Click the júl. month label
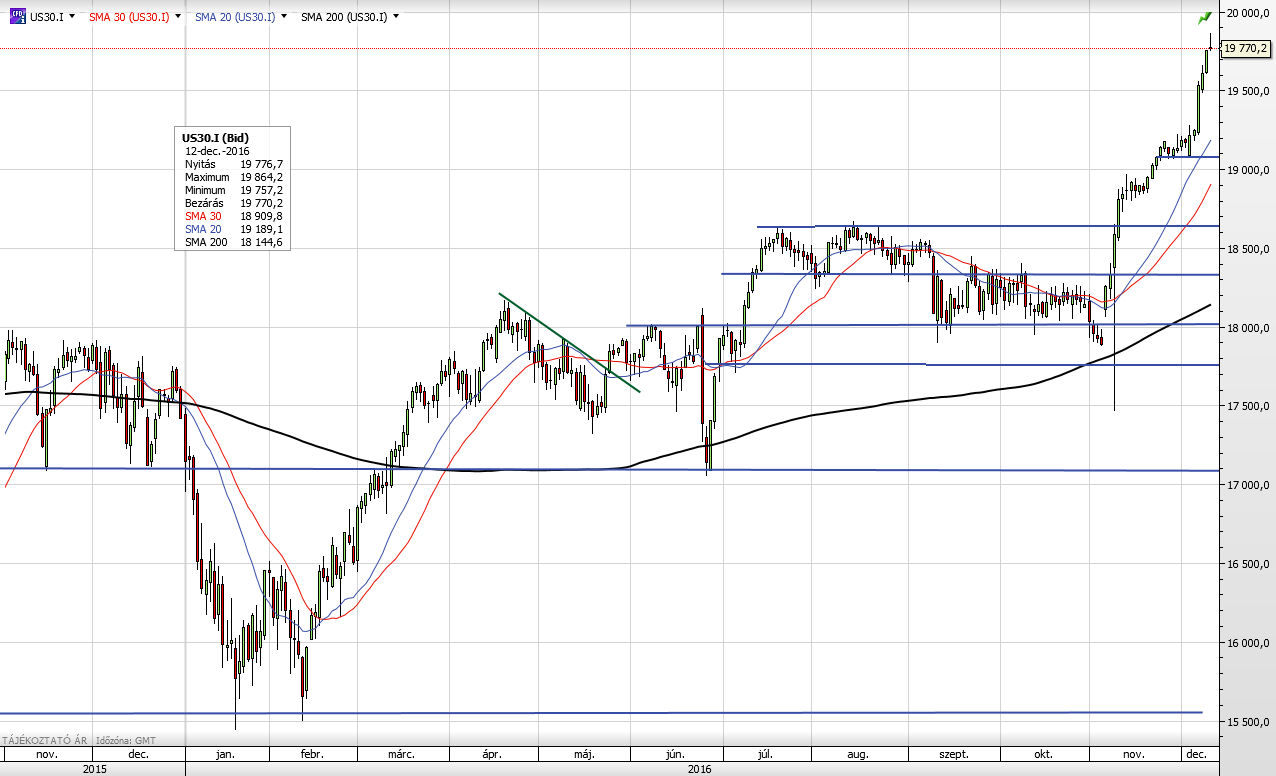Screen dimensions: 1276x776 tap(767, 754)
